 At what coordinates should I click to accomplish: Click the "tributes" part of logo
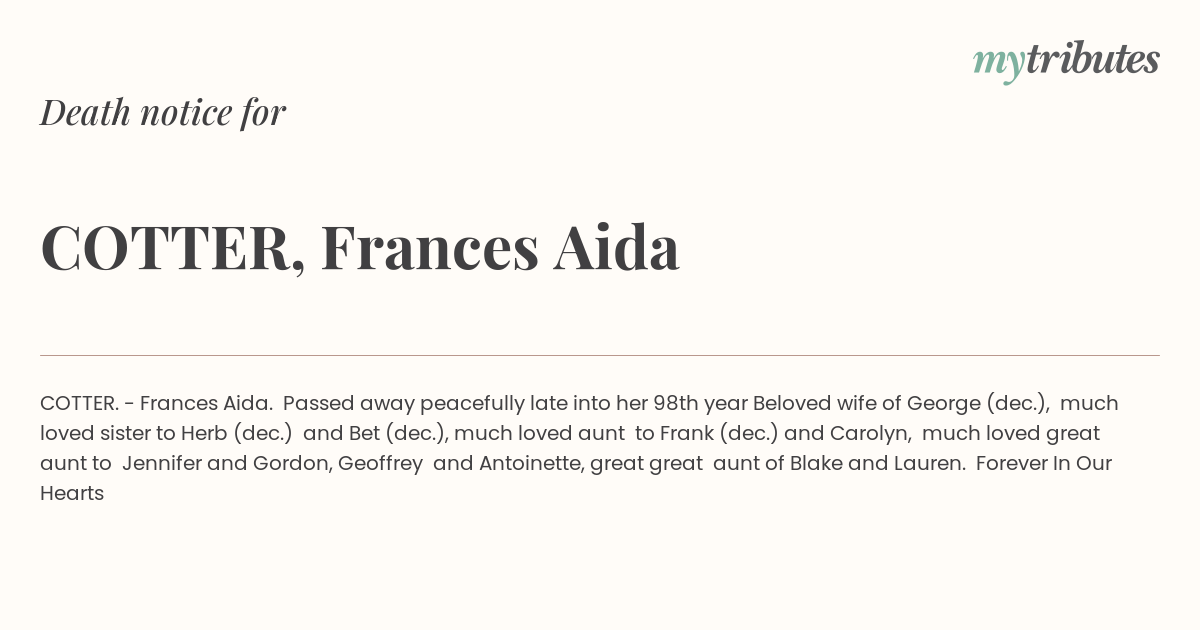tap(1093, 59)
